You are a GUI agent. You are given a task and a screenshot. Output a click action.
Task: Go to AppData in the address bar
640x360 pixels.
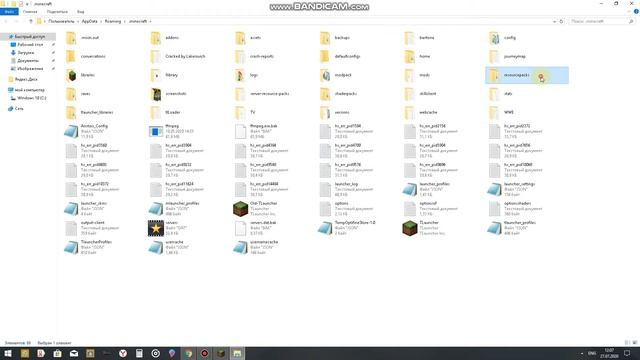click(89, 21)
